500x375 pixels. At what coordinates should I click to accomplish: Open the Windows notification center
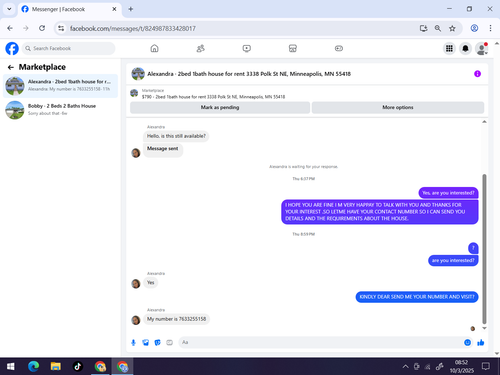point(486,367)
